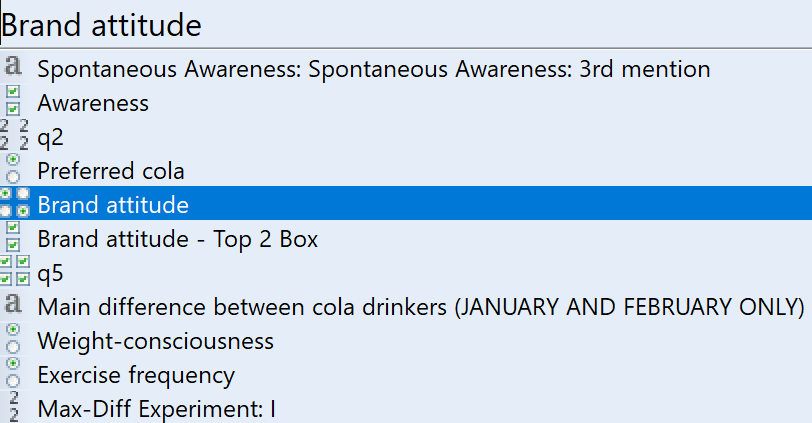812x423 pixels.
Task: Click the radio icon beside Exercise frequency
Action: (13, 373)
